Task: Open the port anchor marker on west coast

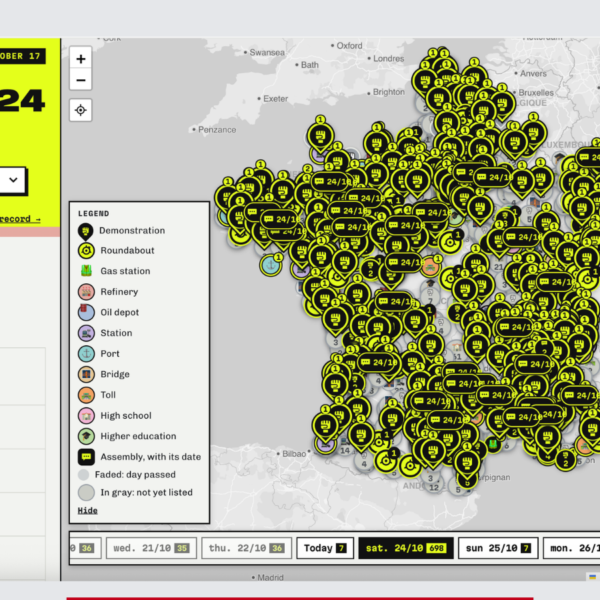Action: 271,264
